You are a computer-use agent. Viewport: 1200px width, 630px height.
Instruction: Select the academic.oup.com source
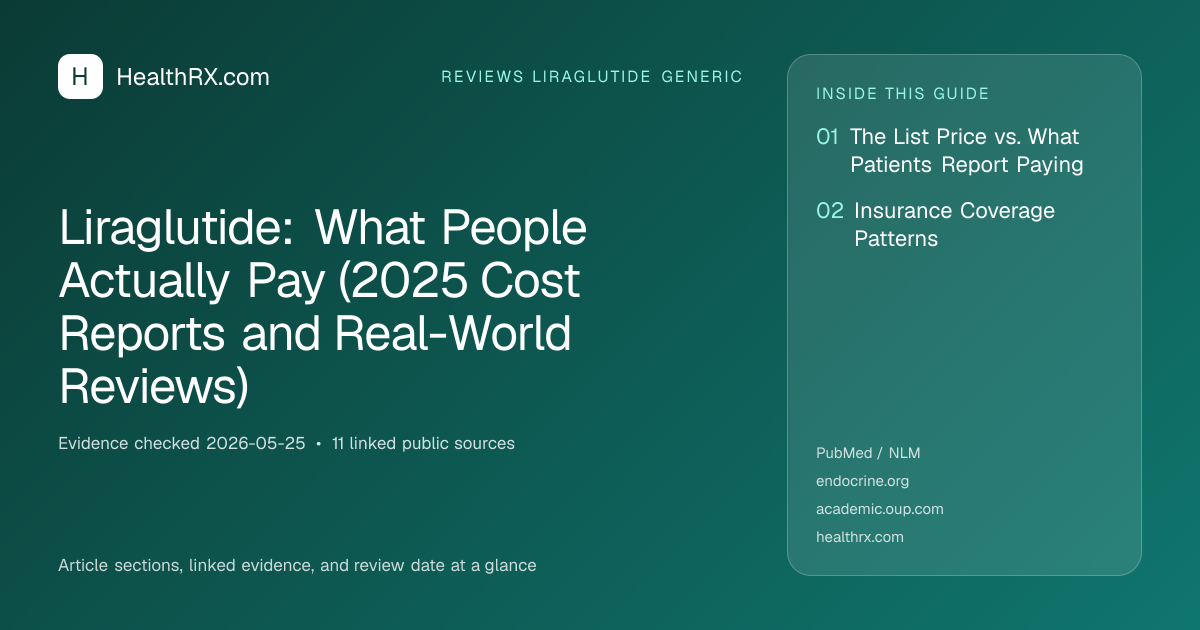click(880, 509)
